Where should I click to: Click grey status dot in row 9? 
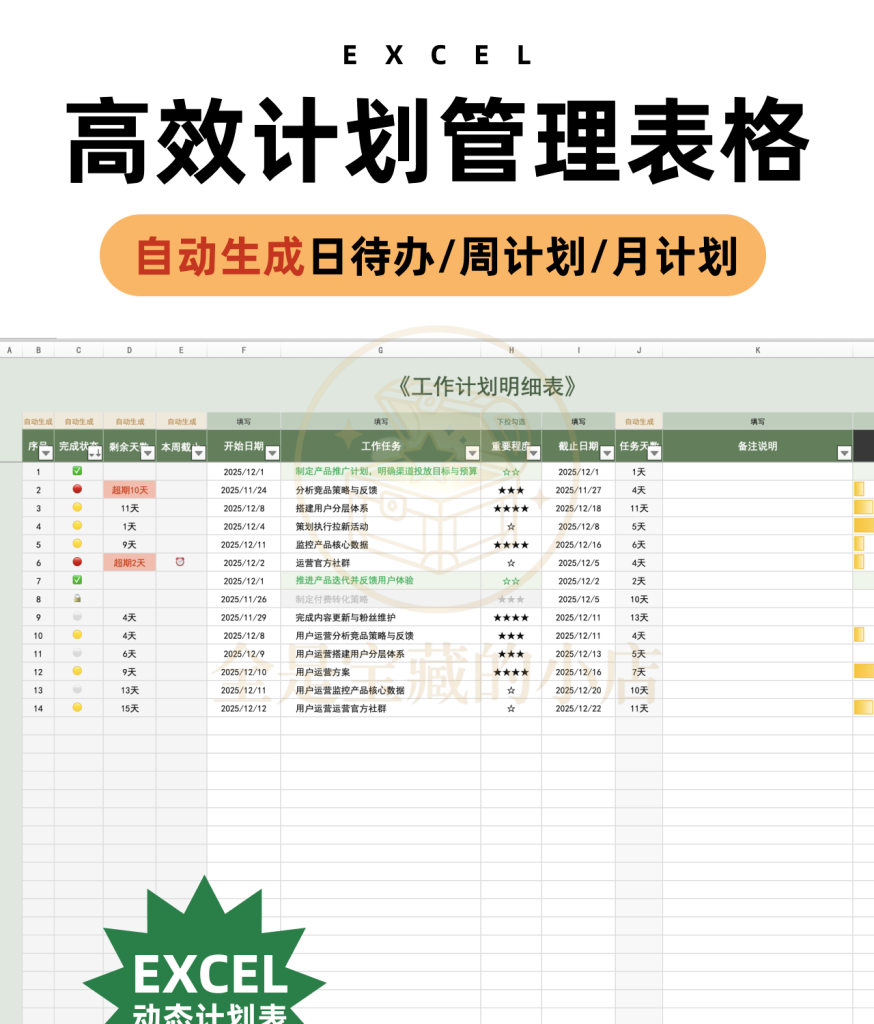pyautogui.click(x=77, y=616)
